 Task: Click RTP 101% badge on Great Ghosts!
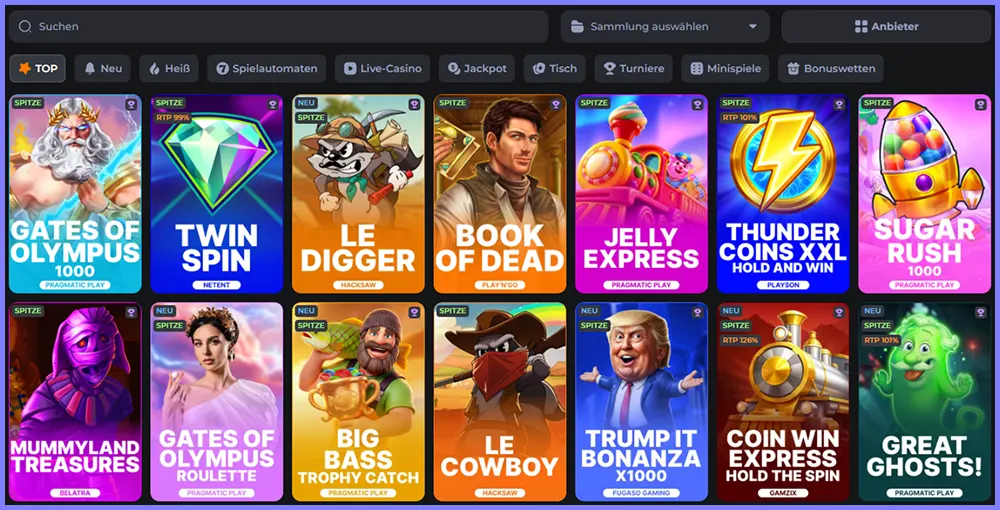880,340
